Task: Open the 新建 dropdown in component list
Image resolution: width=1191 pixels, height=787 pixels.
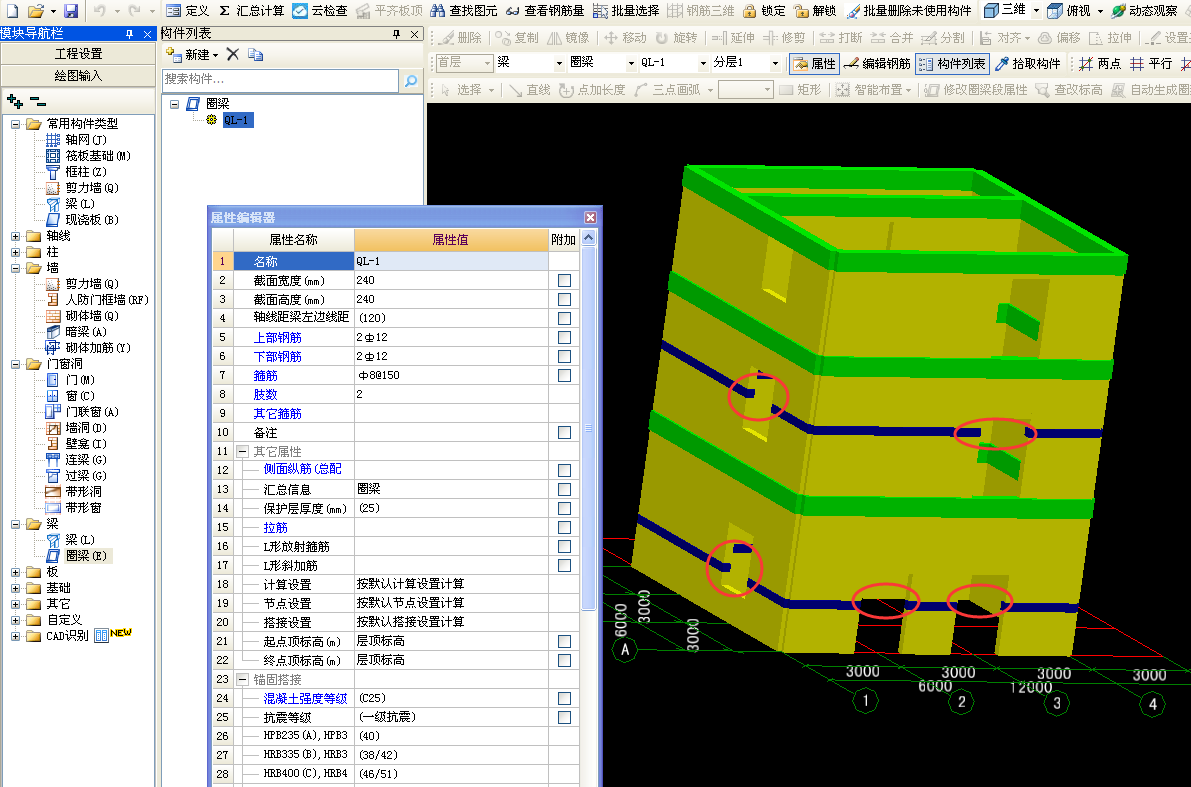Action: click(215, 55)
